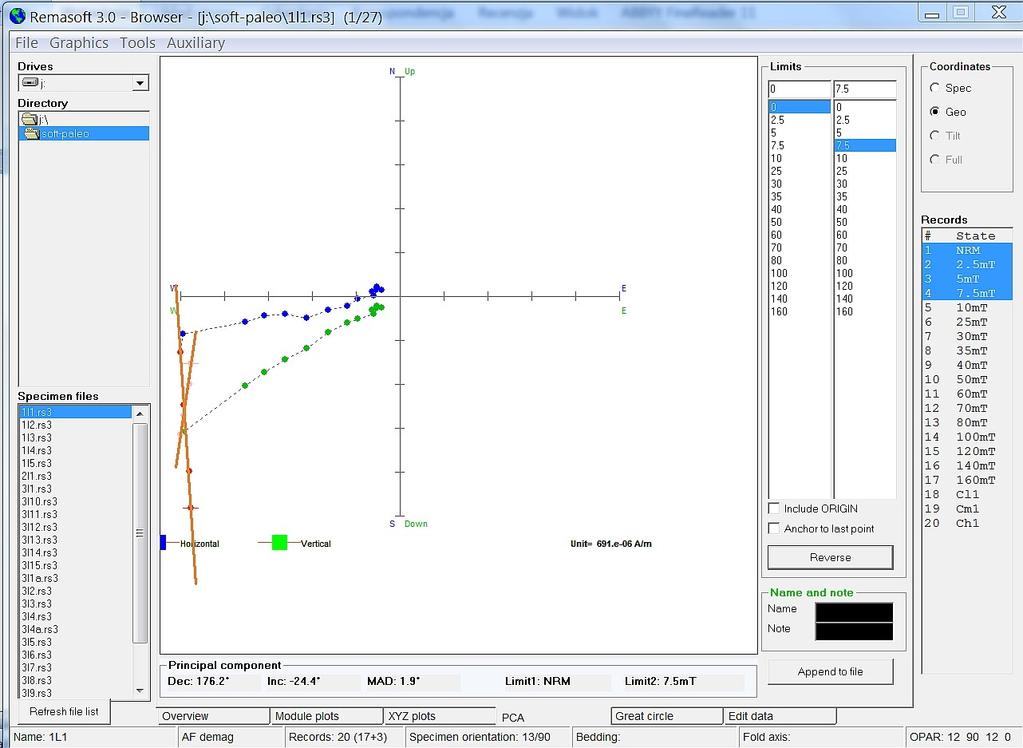Image resolution: width=1023 pixels, height=748 pixels.
Task: Select the 160mT record row
Action: (968, 480)
